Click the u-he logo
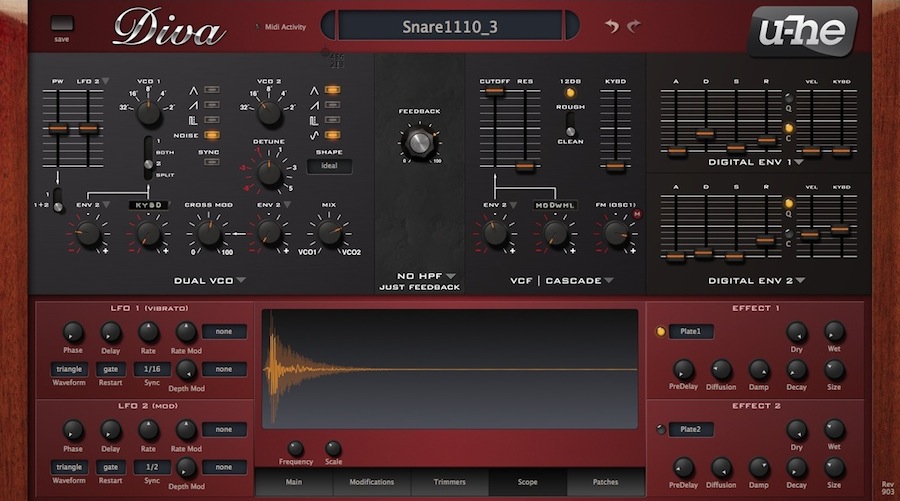Viewport: 900px width, 501px height. click(802, 30)
